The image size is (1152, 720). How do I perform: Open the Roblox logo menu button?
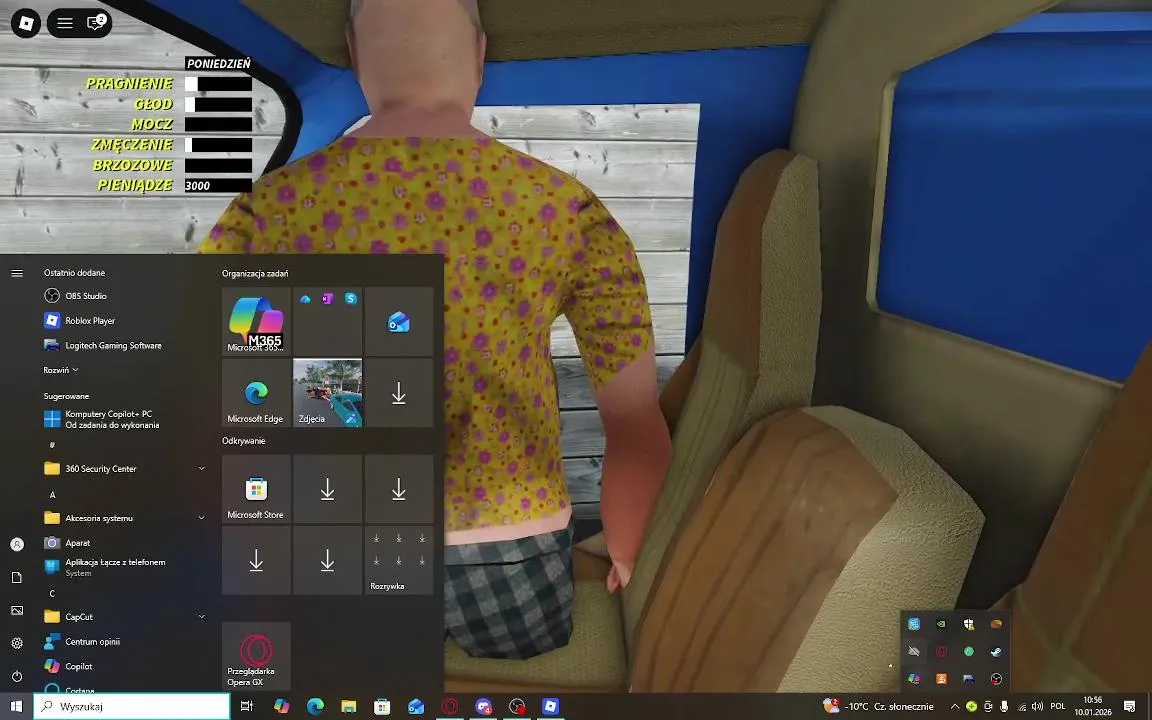click(26, 24)
